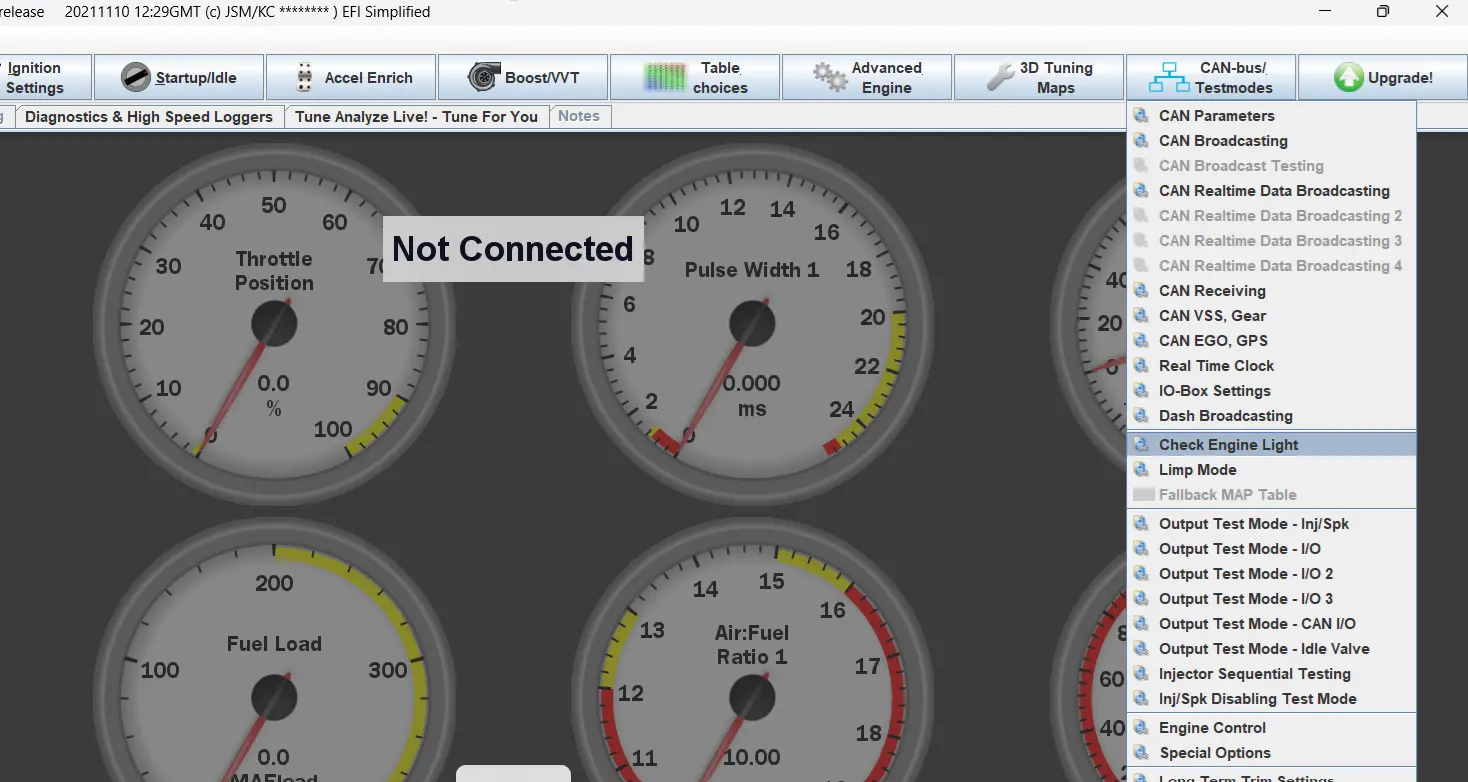This screenshot has height=782, width=1468.
Task: Click the green Upgrade arrow icon
Action: coord(1349,77)
